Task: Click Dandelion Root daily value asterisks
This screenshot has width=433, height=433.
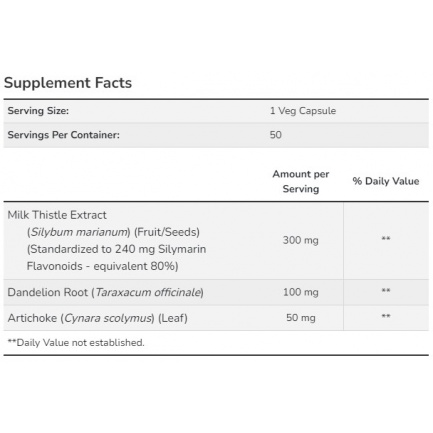Action: click(x=386, y=291)
